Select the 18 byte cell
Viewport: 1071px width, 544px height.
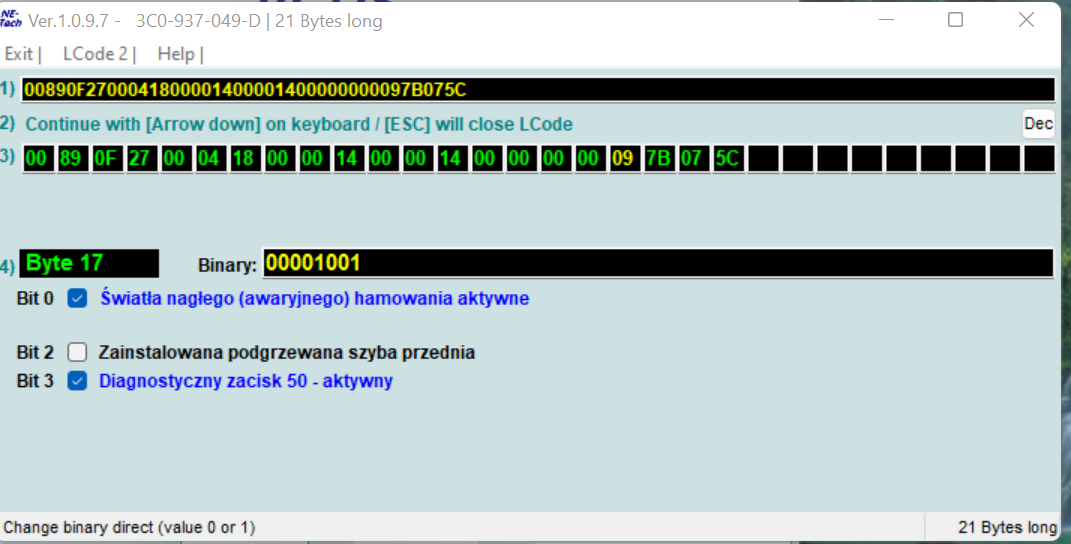click(x=246, y=159)
